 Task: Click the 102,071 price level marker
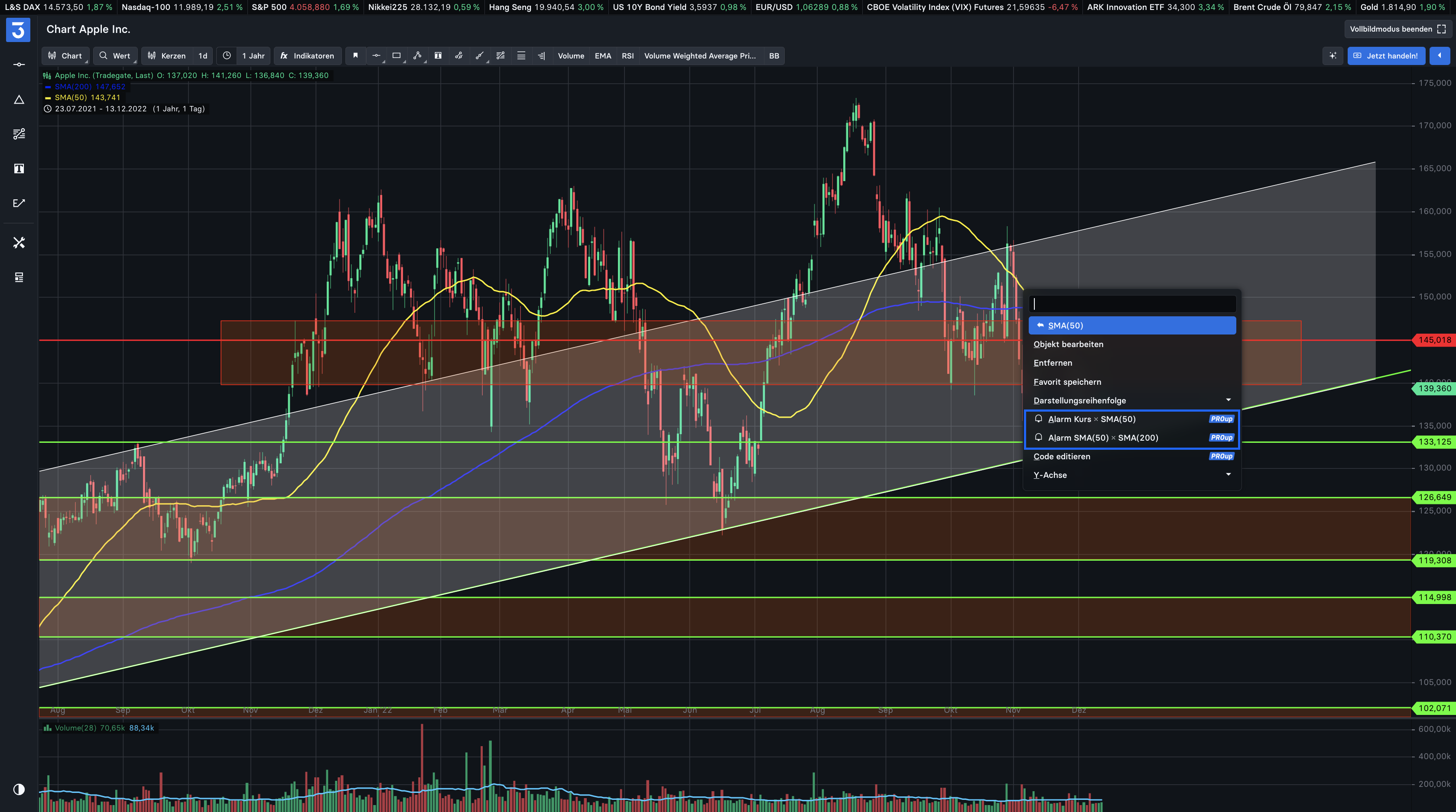tap(1434, 708)
